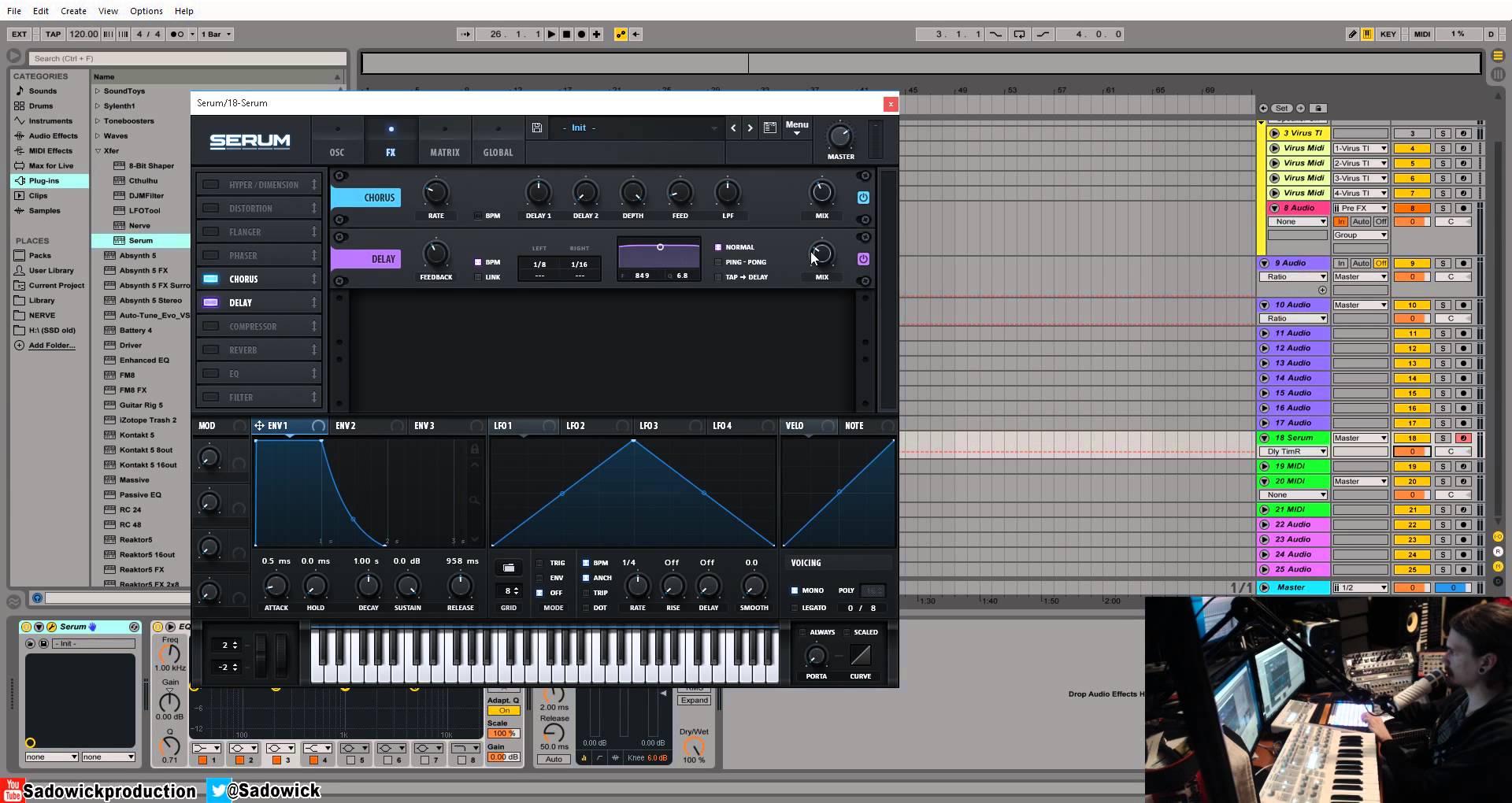Switch to the Serum OSC tab
Image resolution: width=1512 pixels, height=803 pixels.
point(337,140)
